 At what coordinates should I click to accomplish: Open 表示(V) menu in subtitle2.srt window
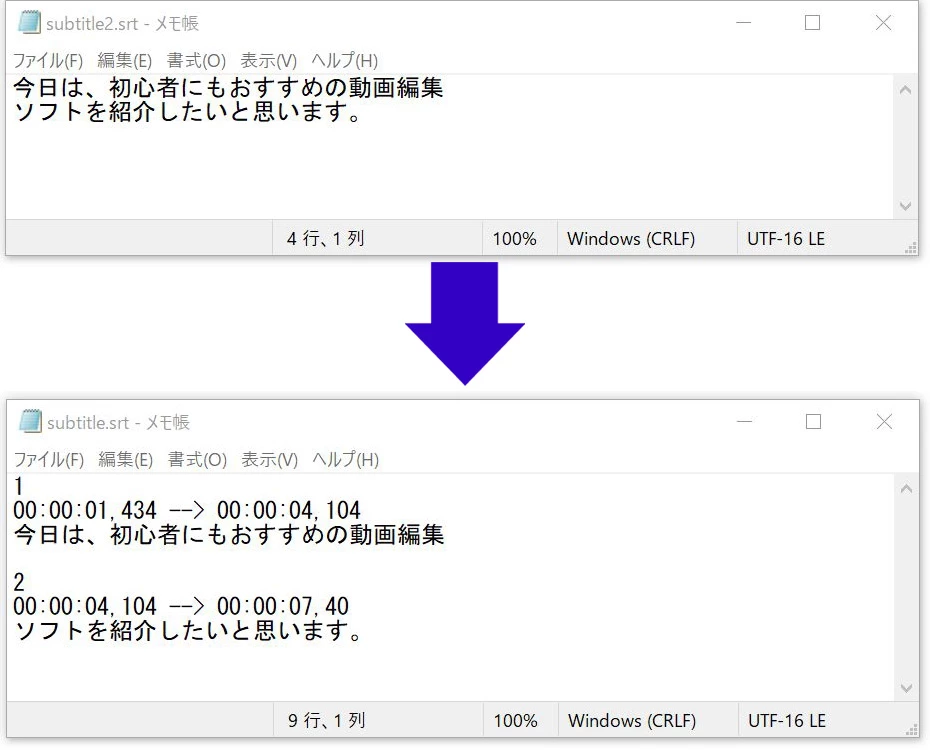(x=269, y=60)
